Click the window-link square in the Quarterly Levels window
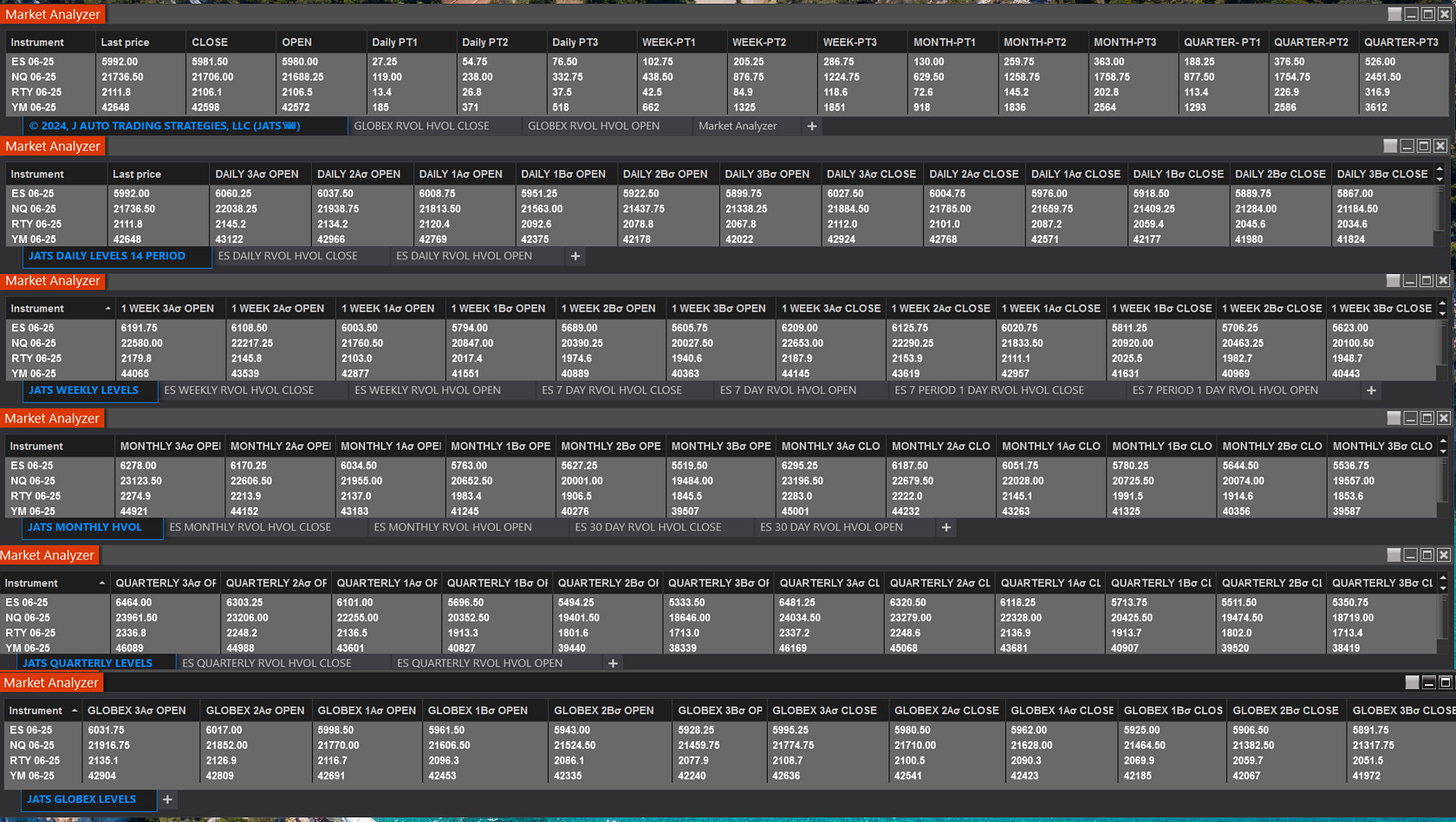This screenshot has width=1456, height=822. pyautogui.click(x=1394, y=555)
